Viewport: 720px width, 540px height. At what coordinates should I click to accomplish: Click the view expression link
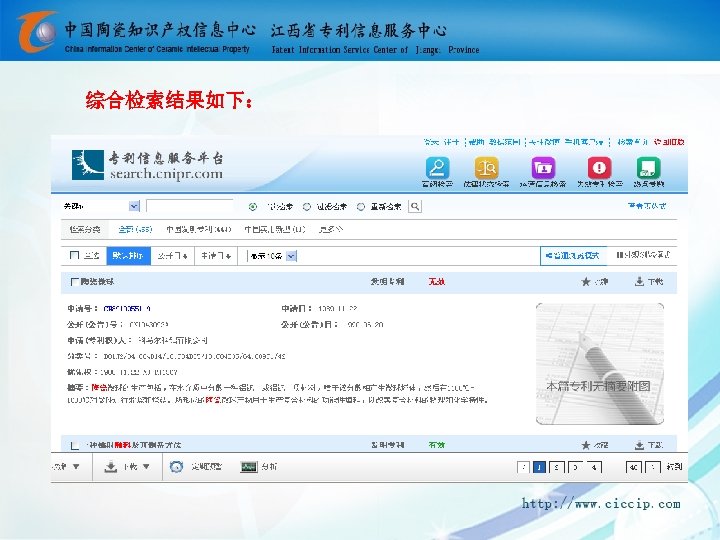647,206
